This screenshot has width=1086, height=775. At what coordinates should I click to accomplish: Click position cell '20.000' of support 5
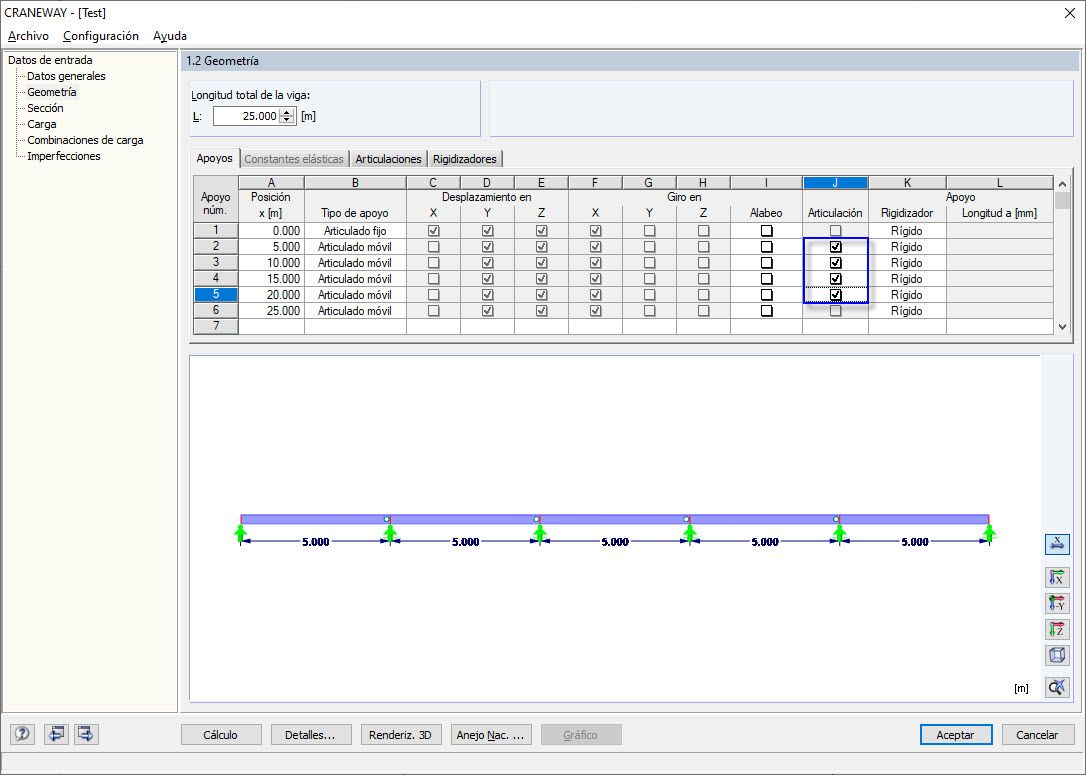272,294
